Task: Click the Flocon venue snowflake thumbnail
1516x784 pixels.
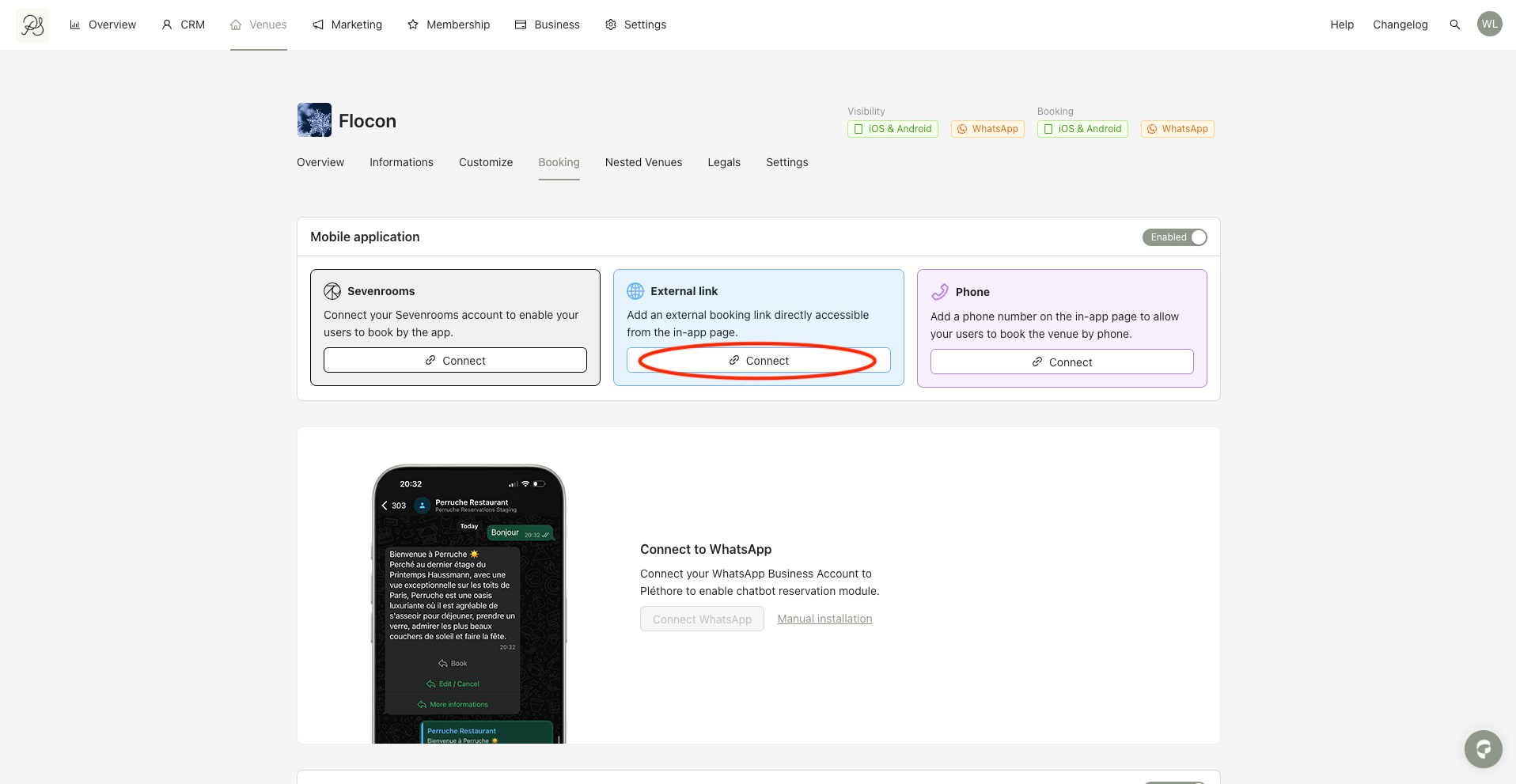Action: [314, 120]
